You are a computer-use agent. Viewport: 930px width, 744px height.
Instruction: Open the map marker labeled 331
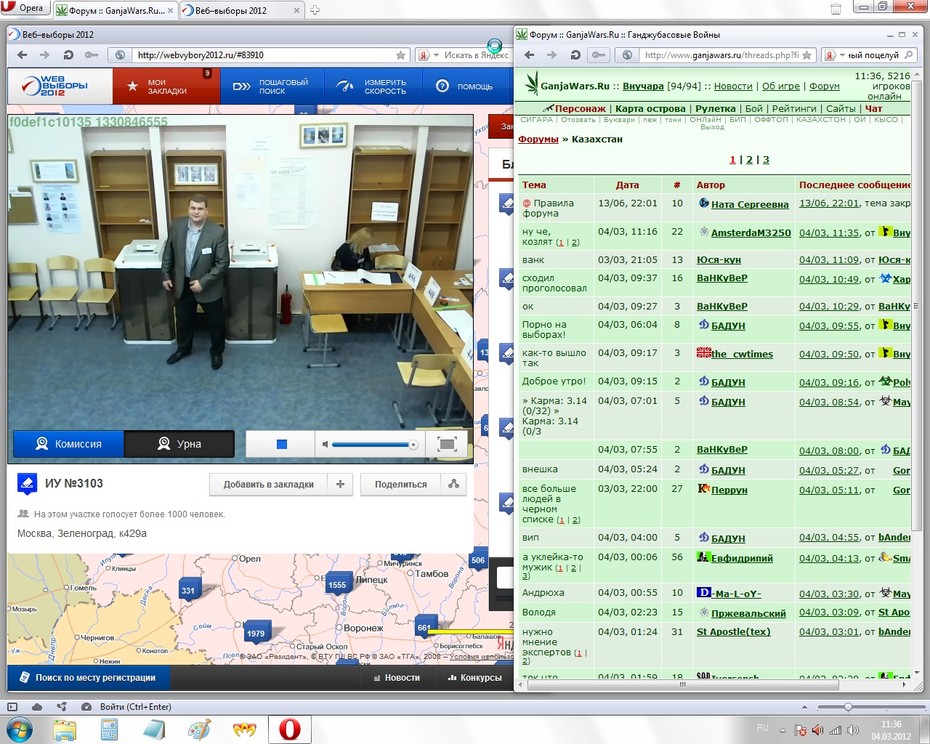pos(188,590)
